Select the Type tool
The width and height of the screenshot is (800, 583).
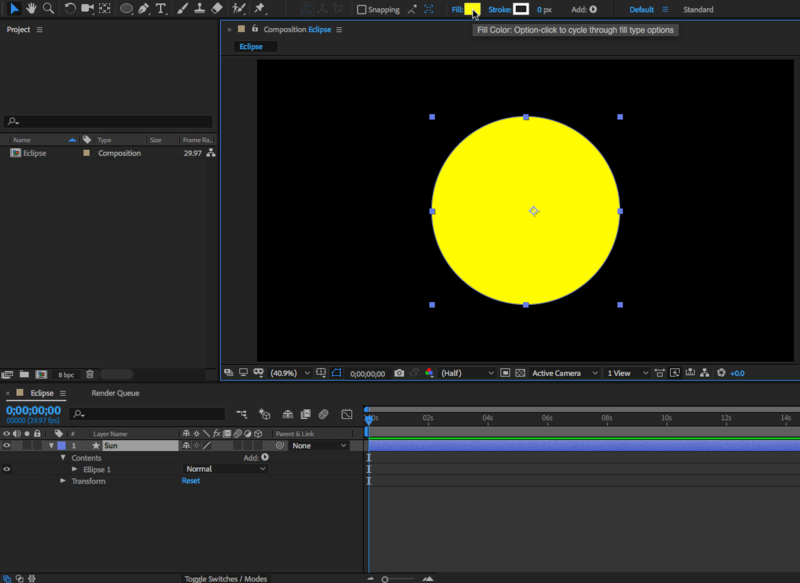point(161,9)
